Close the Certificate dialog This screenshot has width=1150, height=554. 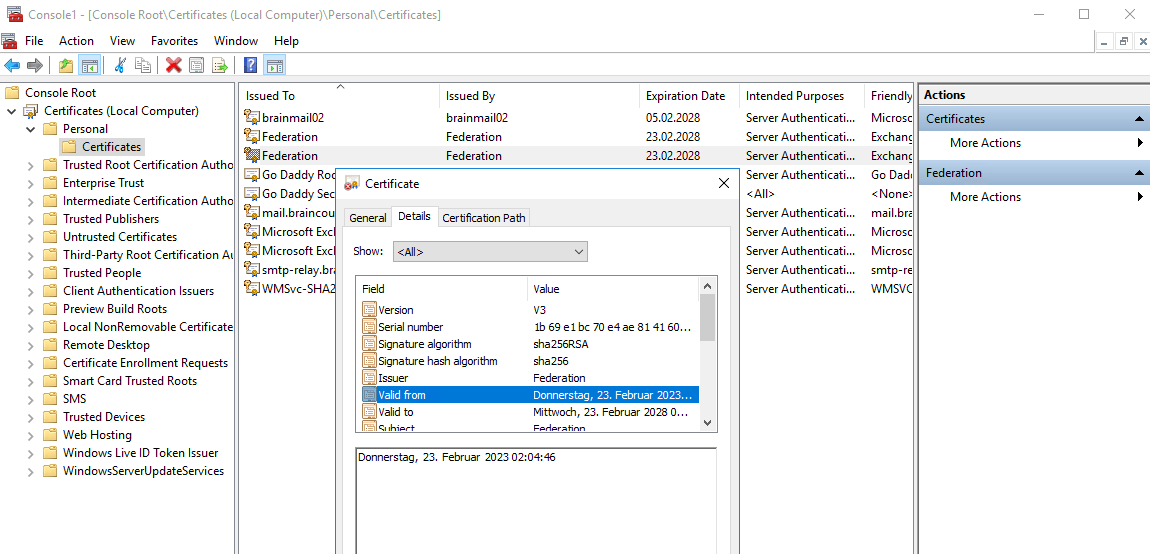click(723, 183)
